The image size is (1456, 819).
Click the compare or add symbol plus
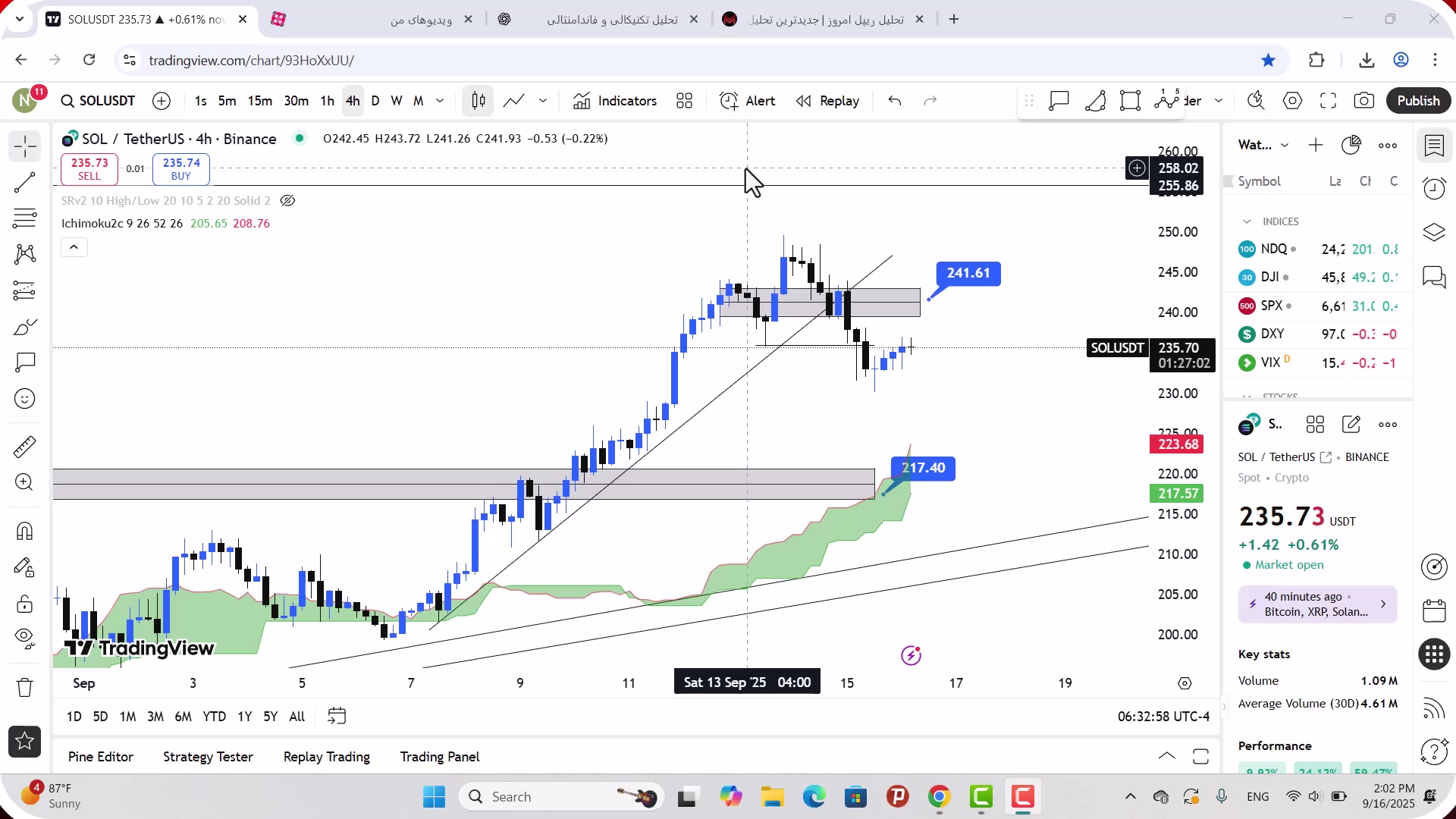pyautogui.click(x=162, y=101)
